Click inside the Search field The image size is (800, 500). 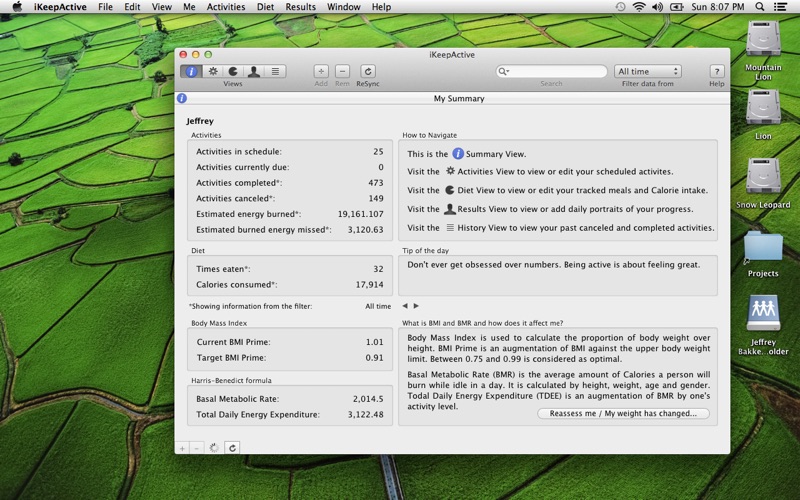click(x=555, y=72)
